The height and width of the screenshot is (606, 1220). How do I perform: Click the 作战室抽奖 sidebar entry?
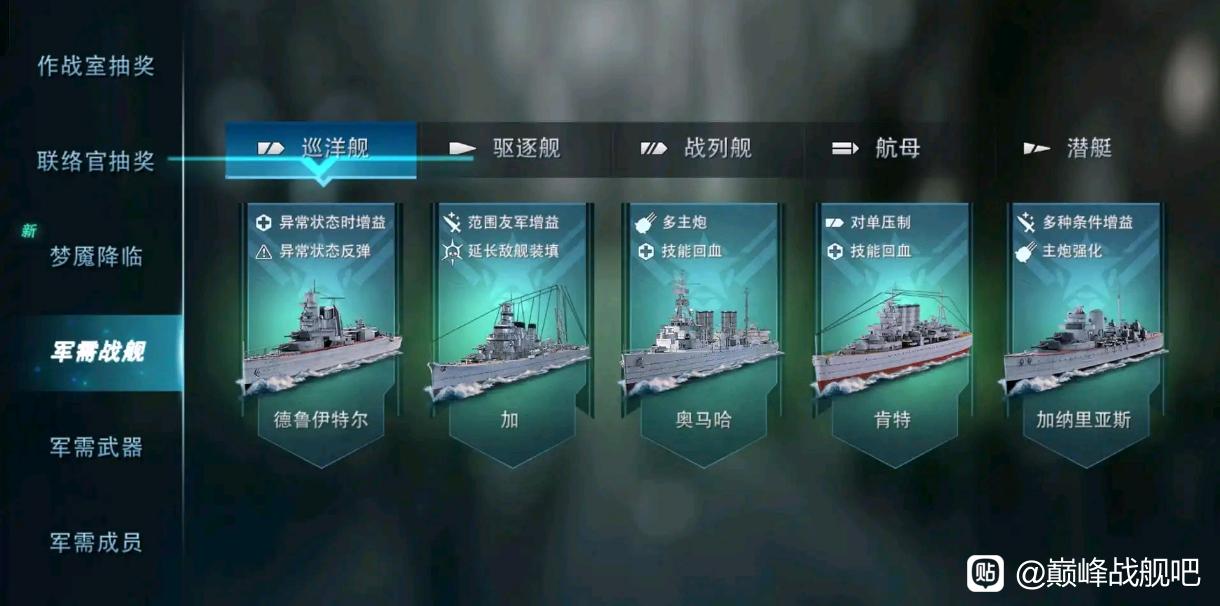tap(96, 66)
